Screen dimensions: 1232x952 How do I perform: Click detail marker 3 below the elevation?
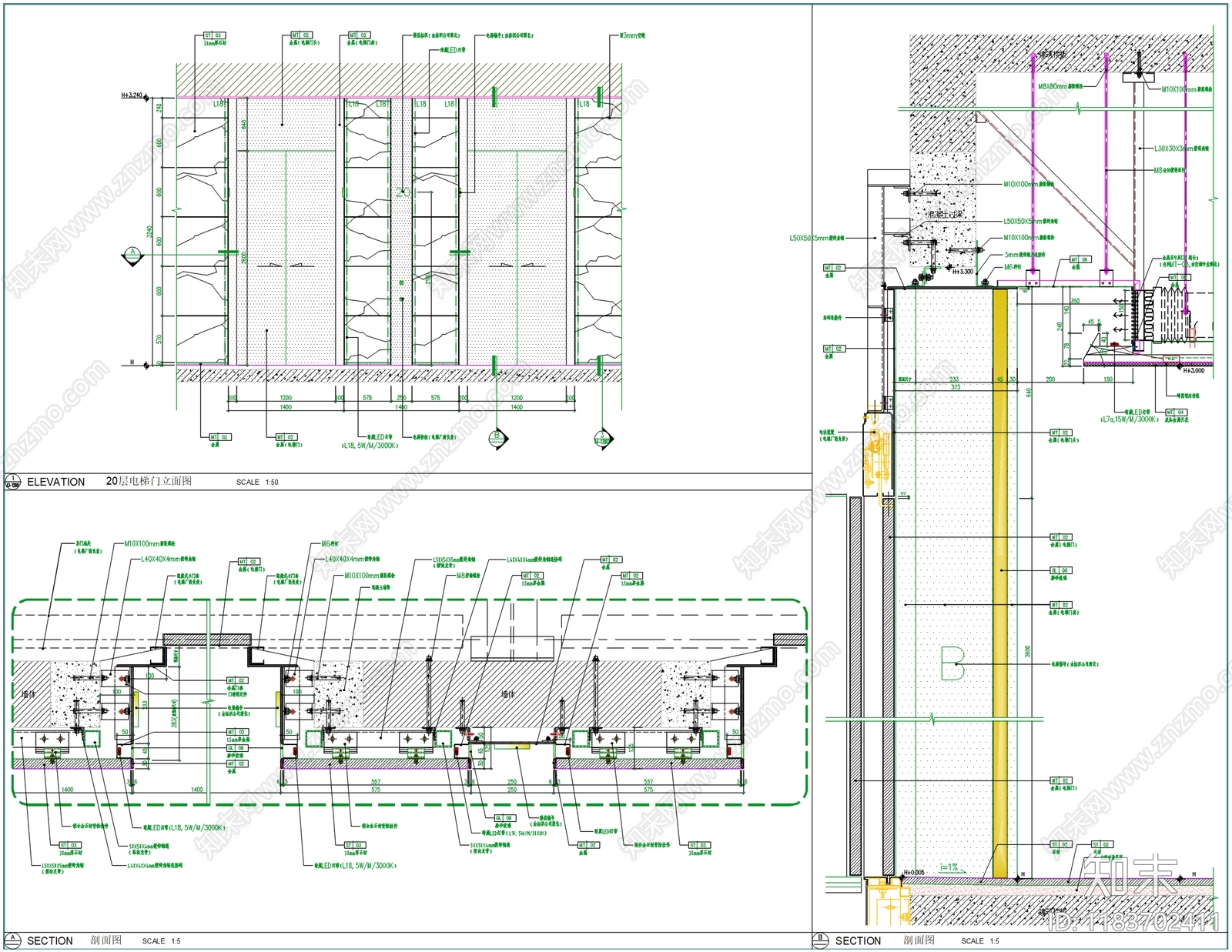click(x=603, y=439)
